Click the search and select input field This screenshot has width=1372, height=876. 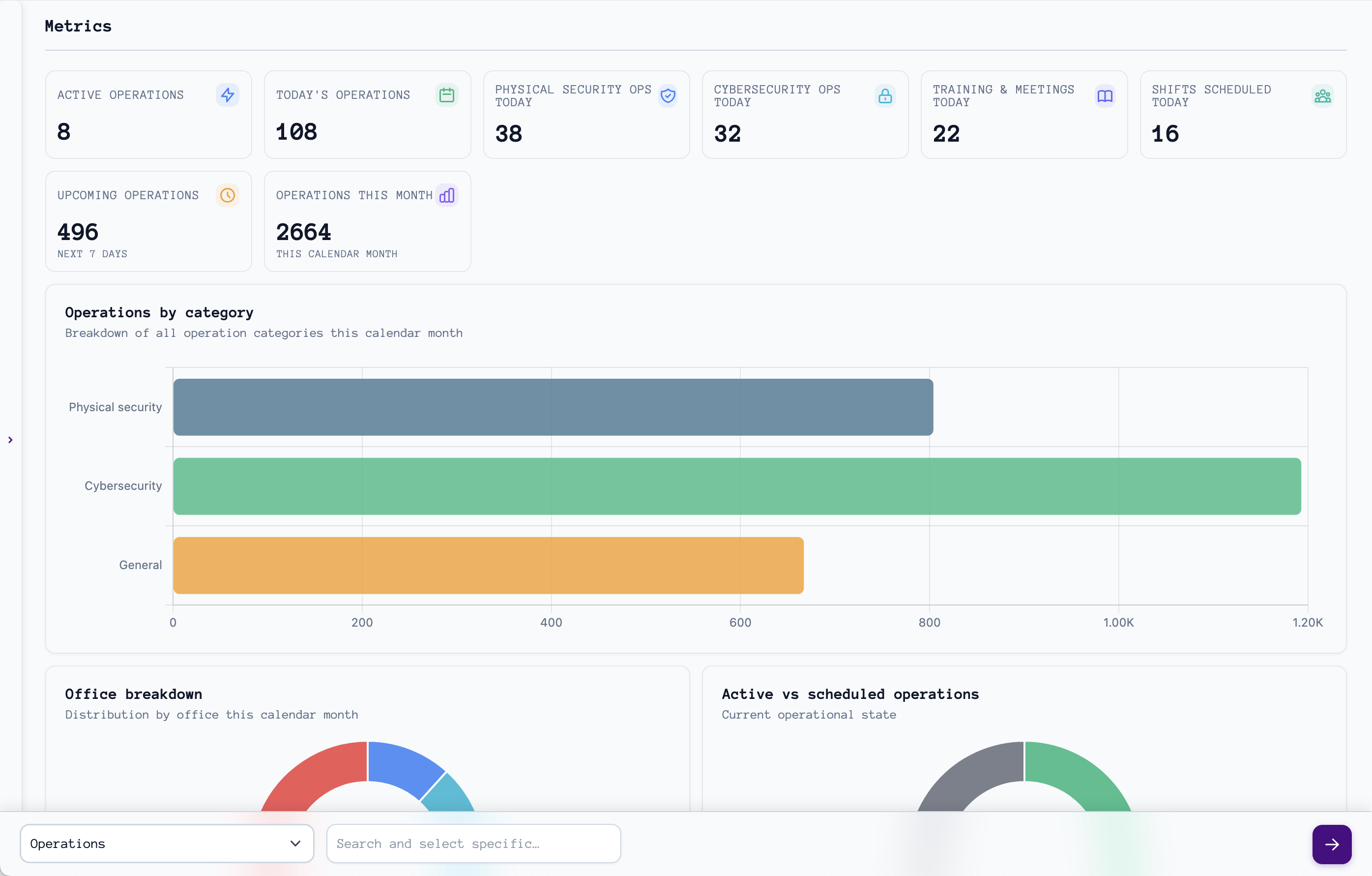473,844
